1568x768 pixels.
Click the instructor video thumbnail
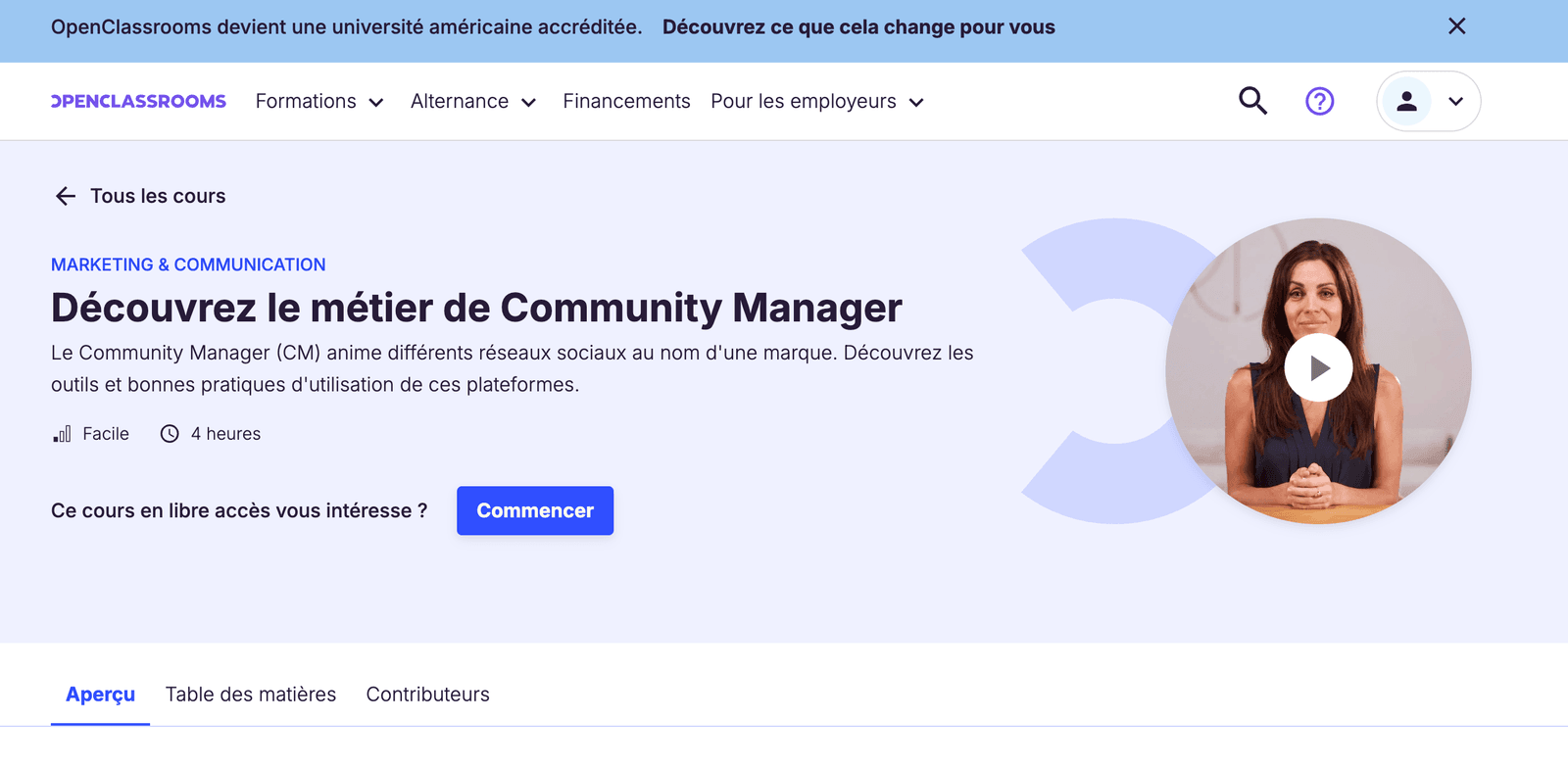[1318, 370]
